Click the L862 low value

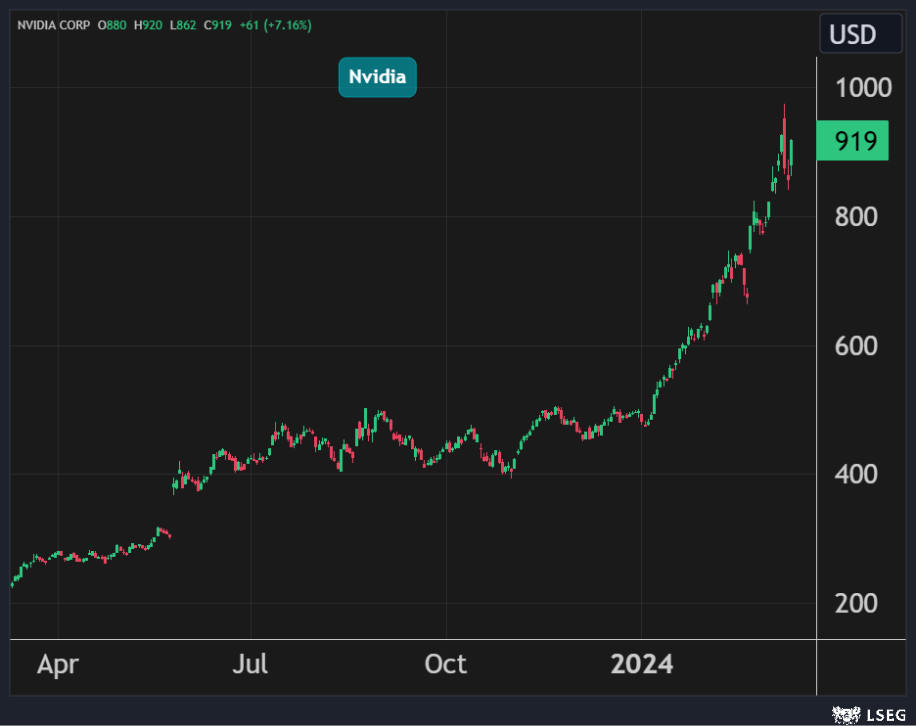pyautogui.click(x=184, y=25)
